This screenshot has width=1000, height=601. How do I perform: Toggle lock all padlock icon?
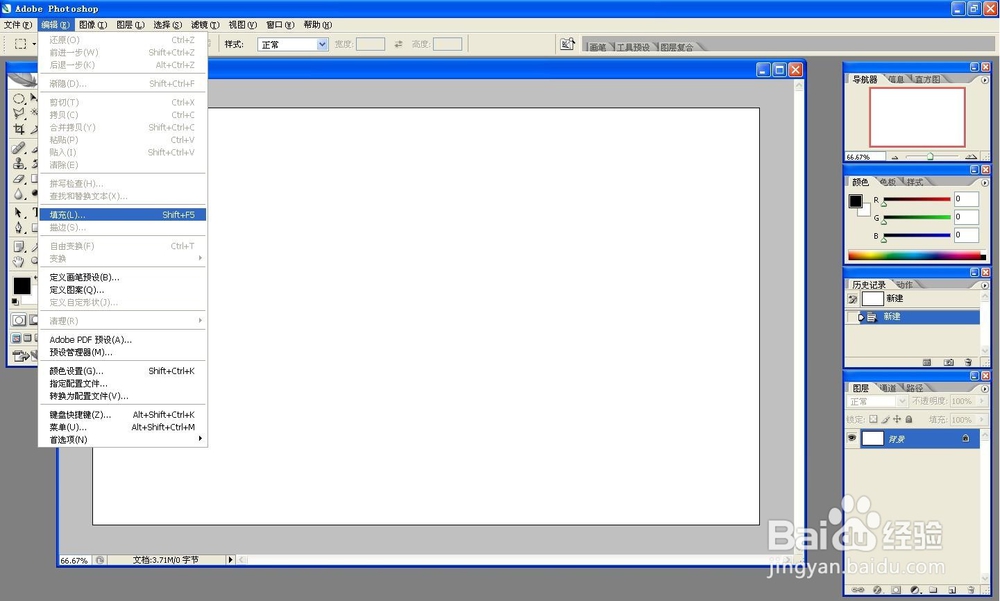(x=909, y=419)
